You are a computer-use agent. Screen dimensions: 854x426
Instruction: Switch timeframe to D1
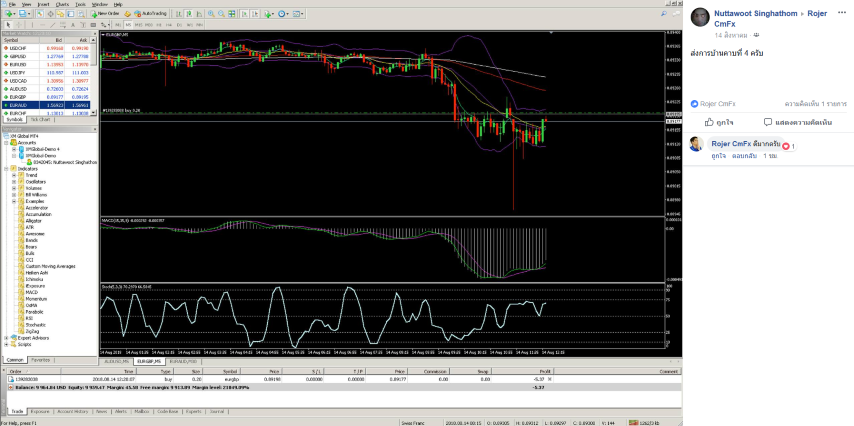click(x=179, y=25)
